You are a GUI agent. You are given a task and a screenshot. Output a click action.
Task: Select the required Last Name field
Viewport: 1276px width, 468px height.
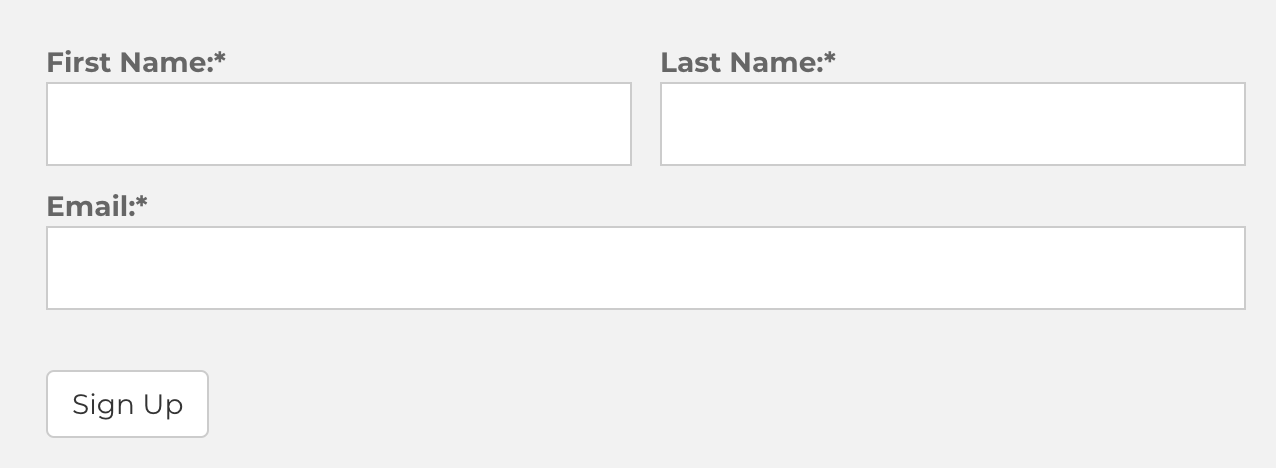coord(952,124)
